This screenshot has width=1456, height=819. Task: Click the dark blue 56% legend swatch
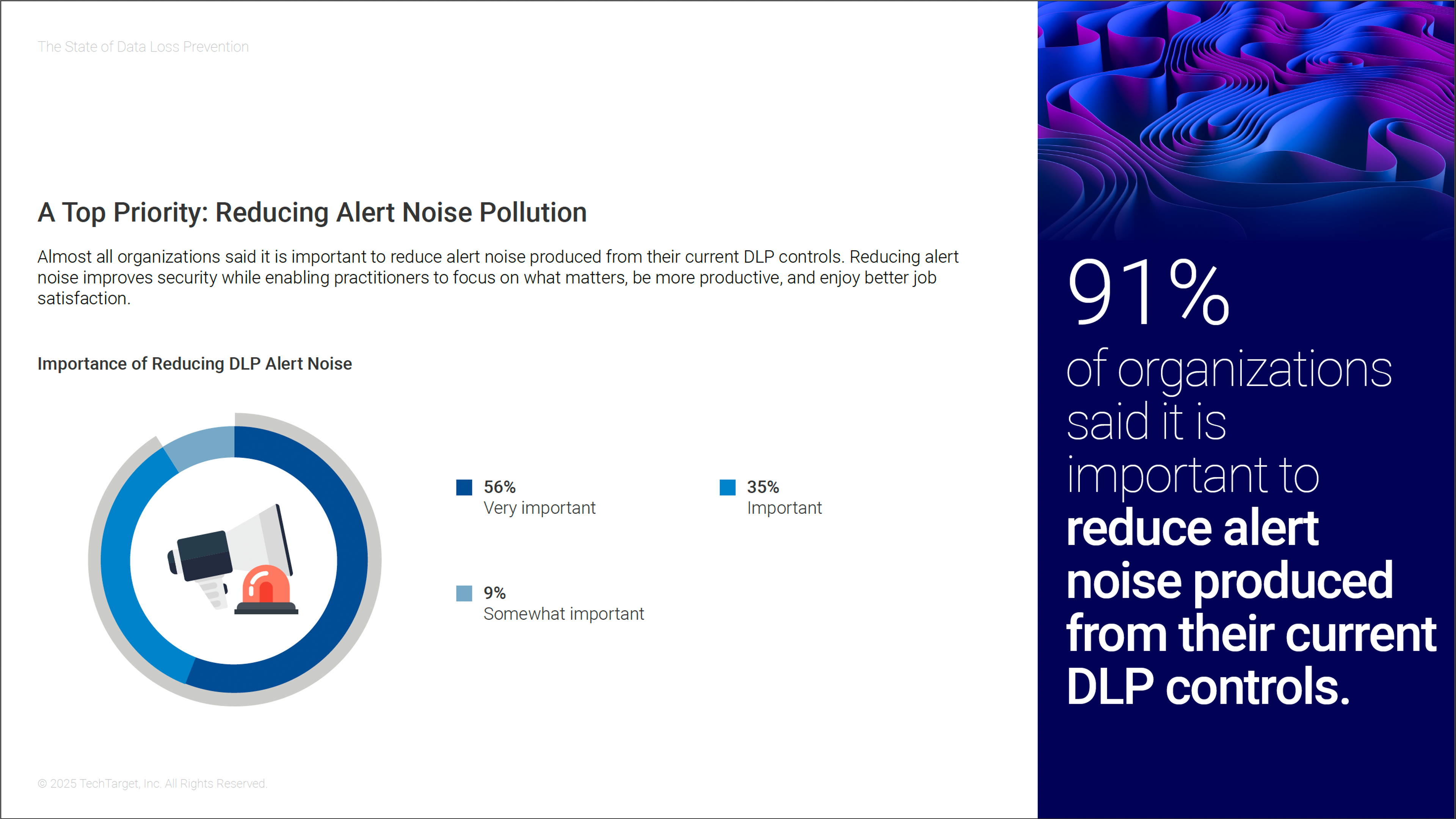pos(464,487)
